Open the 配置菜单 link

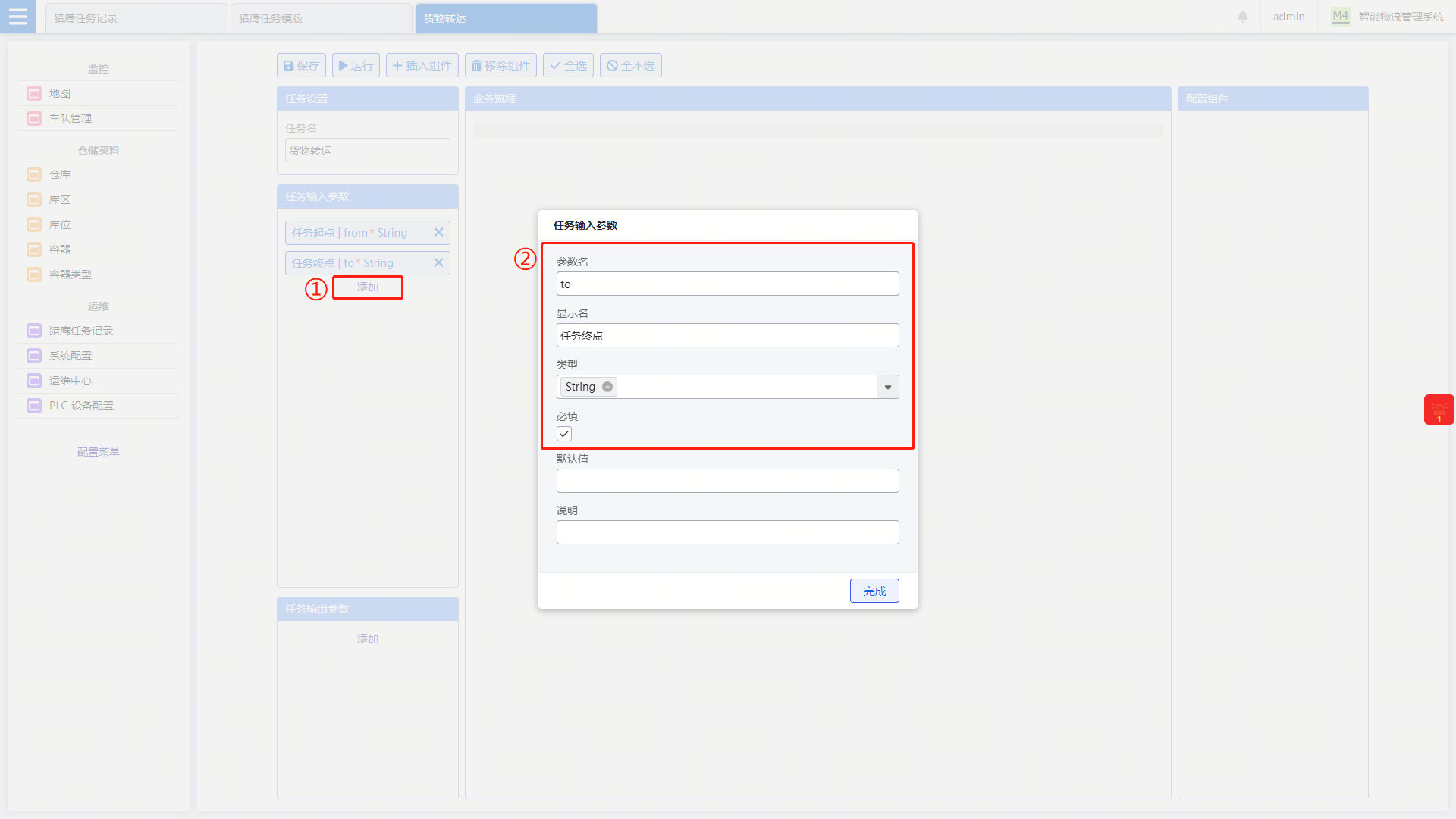point(99,452)
